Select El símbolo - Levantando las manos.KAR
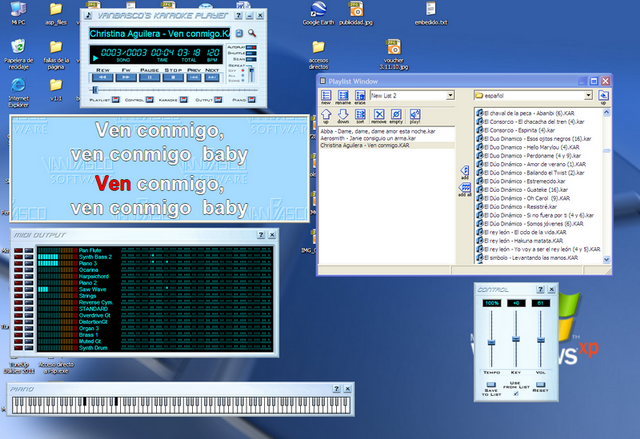The width and height of the screenshot is (640, 439). pyautogui.click(x=527, y=258)
